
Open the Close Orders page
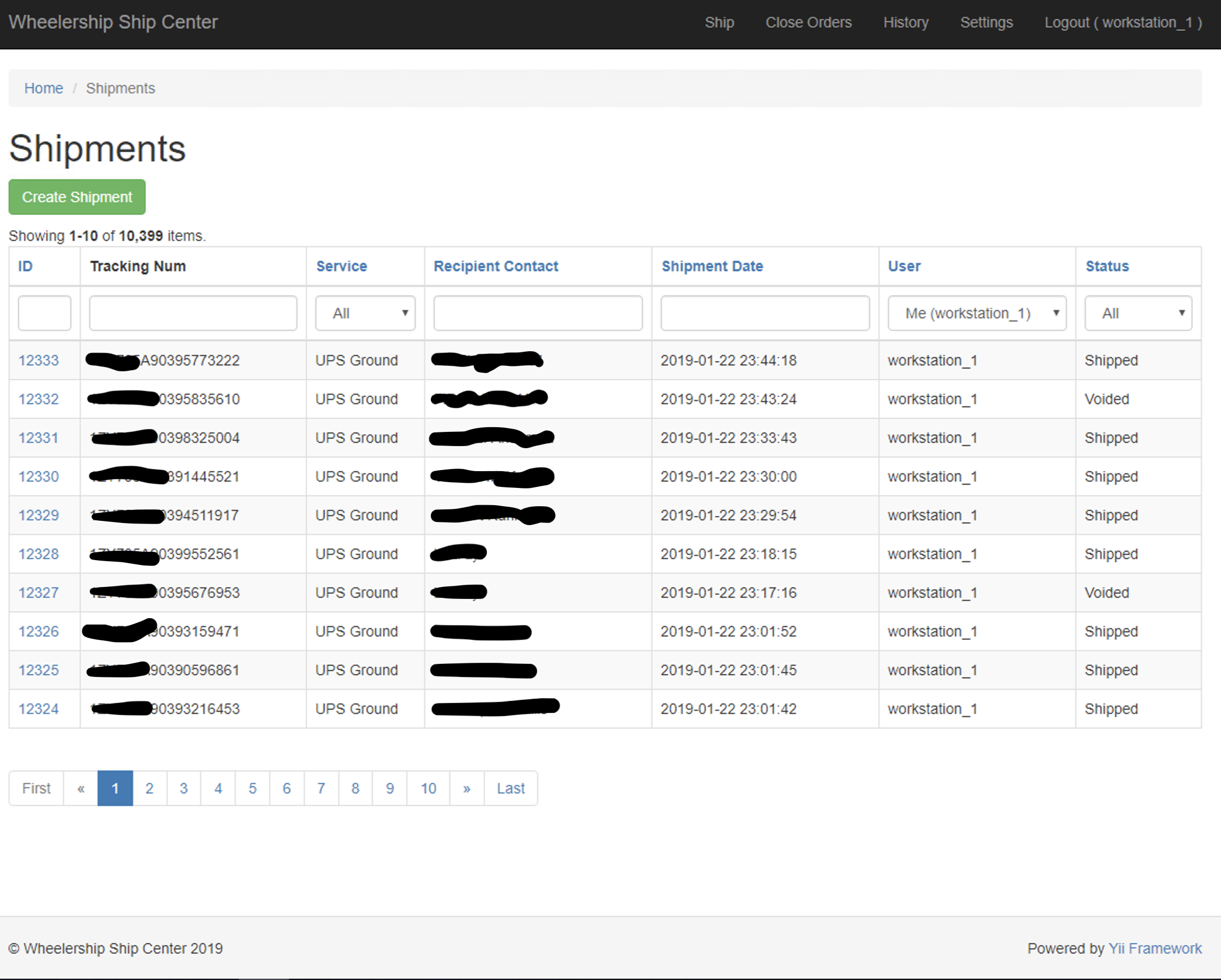(x=809, y=23)
